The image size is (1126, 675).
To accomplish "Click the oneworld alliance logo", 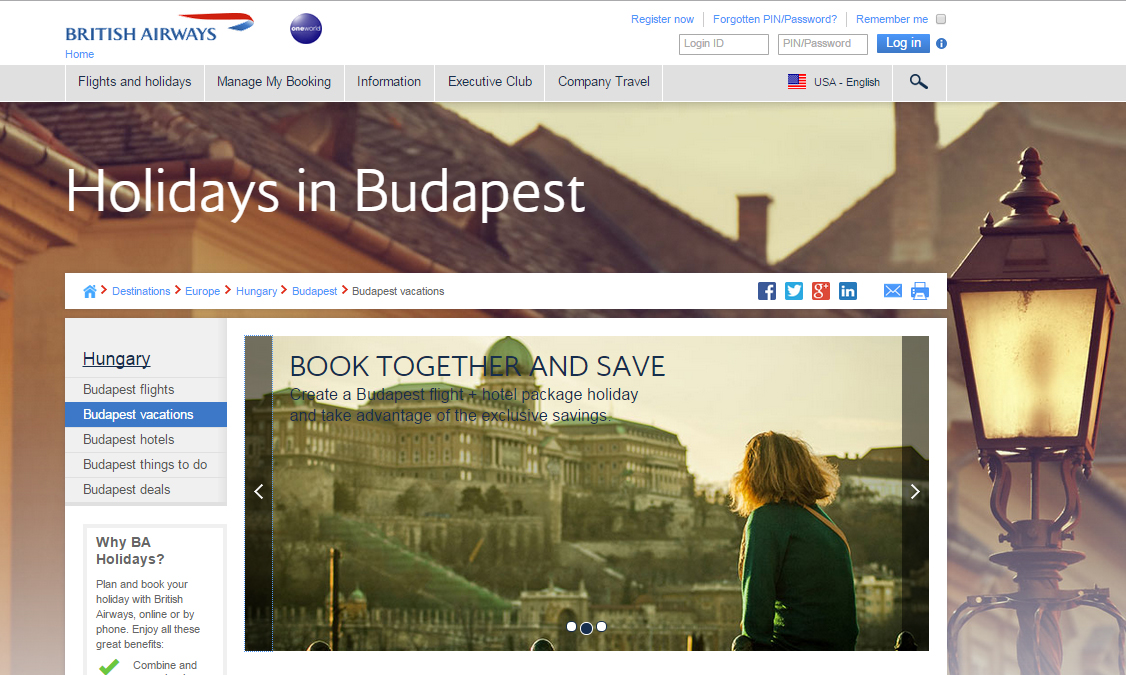I will (x=305, y=29).
